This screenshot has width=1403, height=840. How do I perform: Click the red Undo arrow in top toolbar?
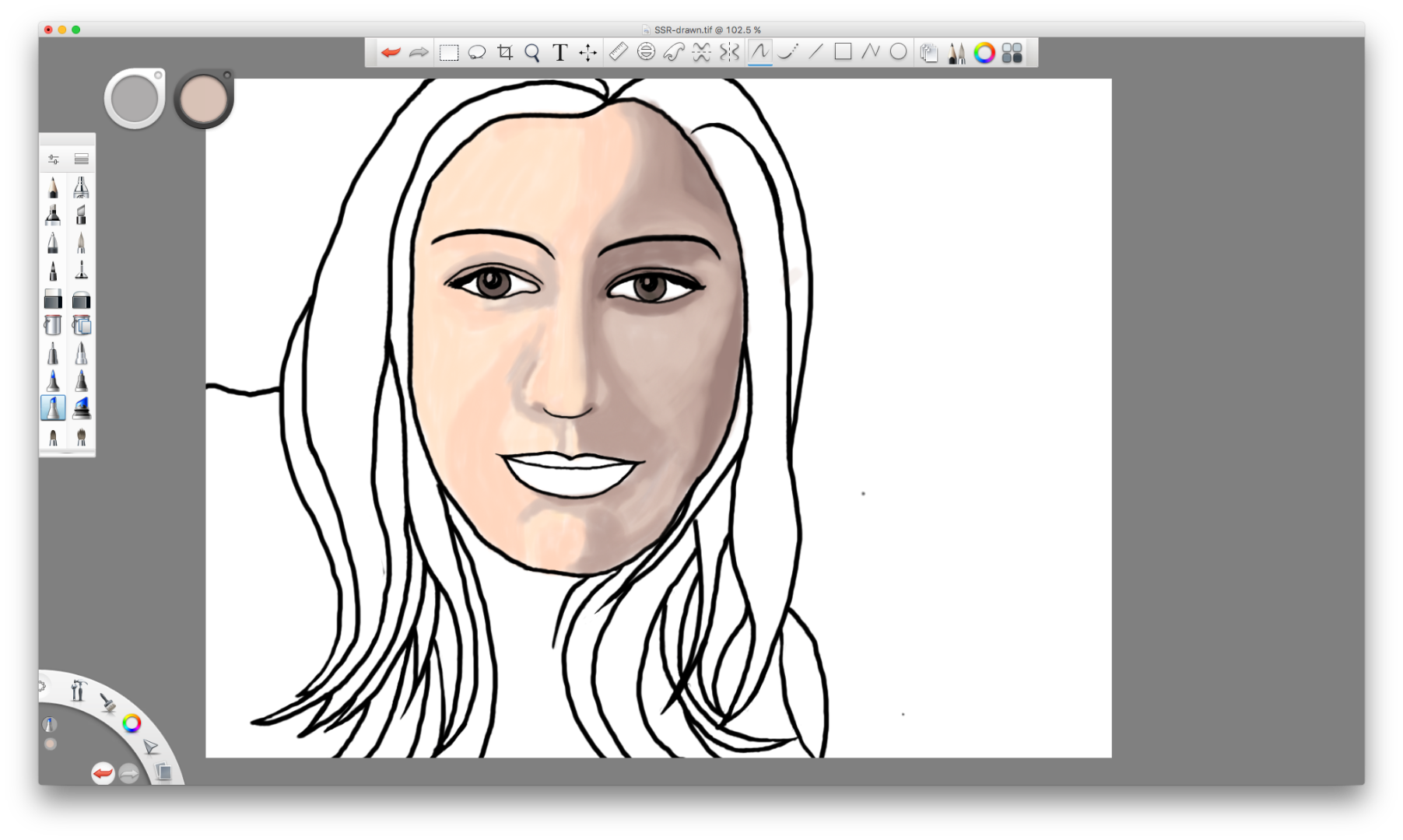[x=391, y=53]
